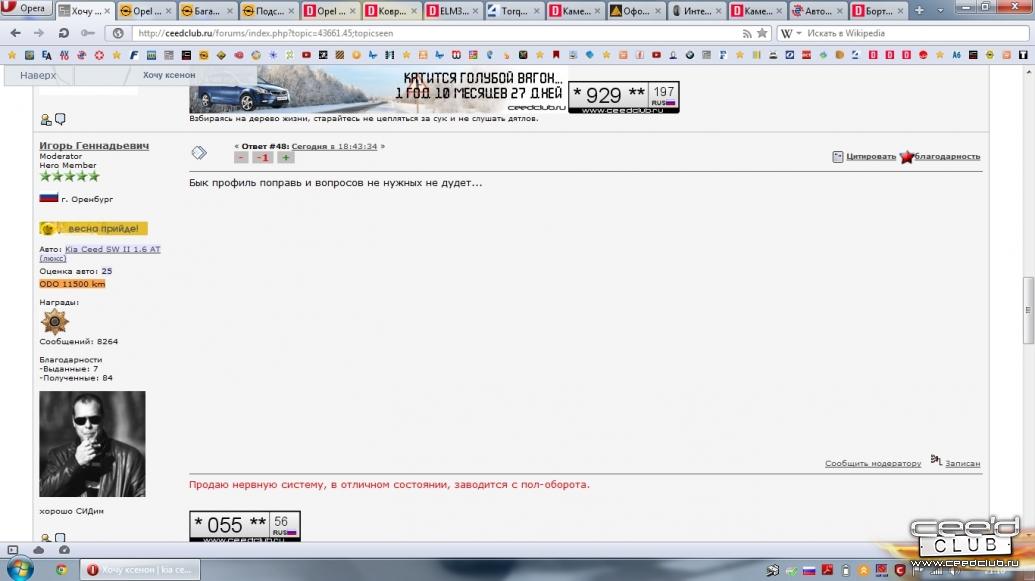Click the Цитировать quote icon
1035x581 pixels.
pos(838,156)
